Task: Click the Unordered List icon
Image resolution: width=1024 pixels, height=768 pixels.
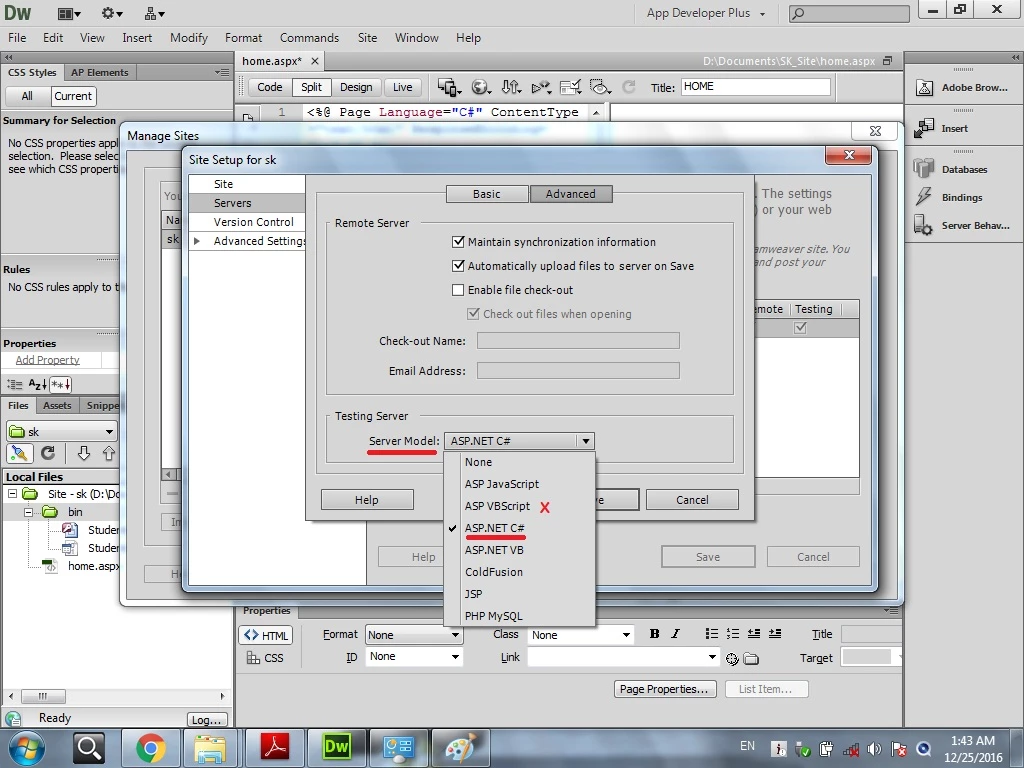Action: [x=711, y=633]
